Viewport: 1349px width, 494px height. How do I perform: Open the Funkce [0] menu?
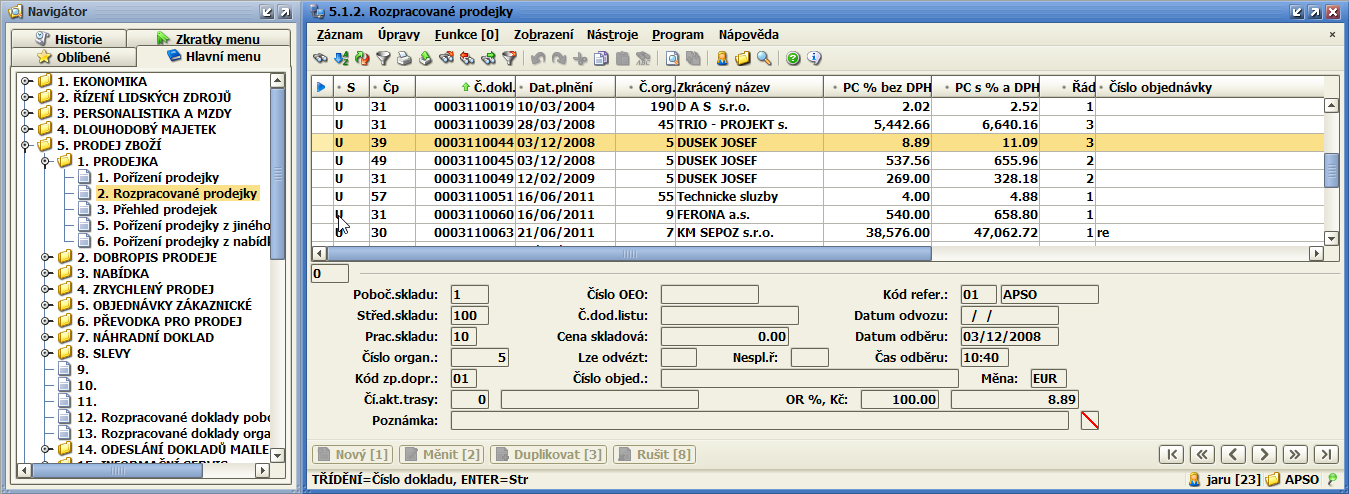click(x=466, y=34)
